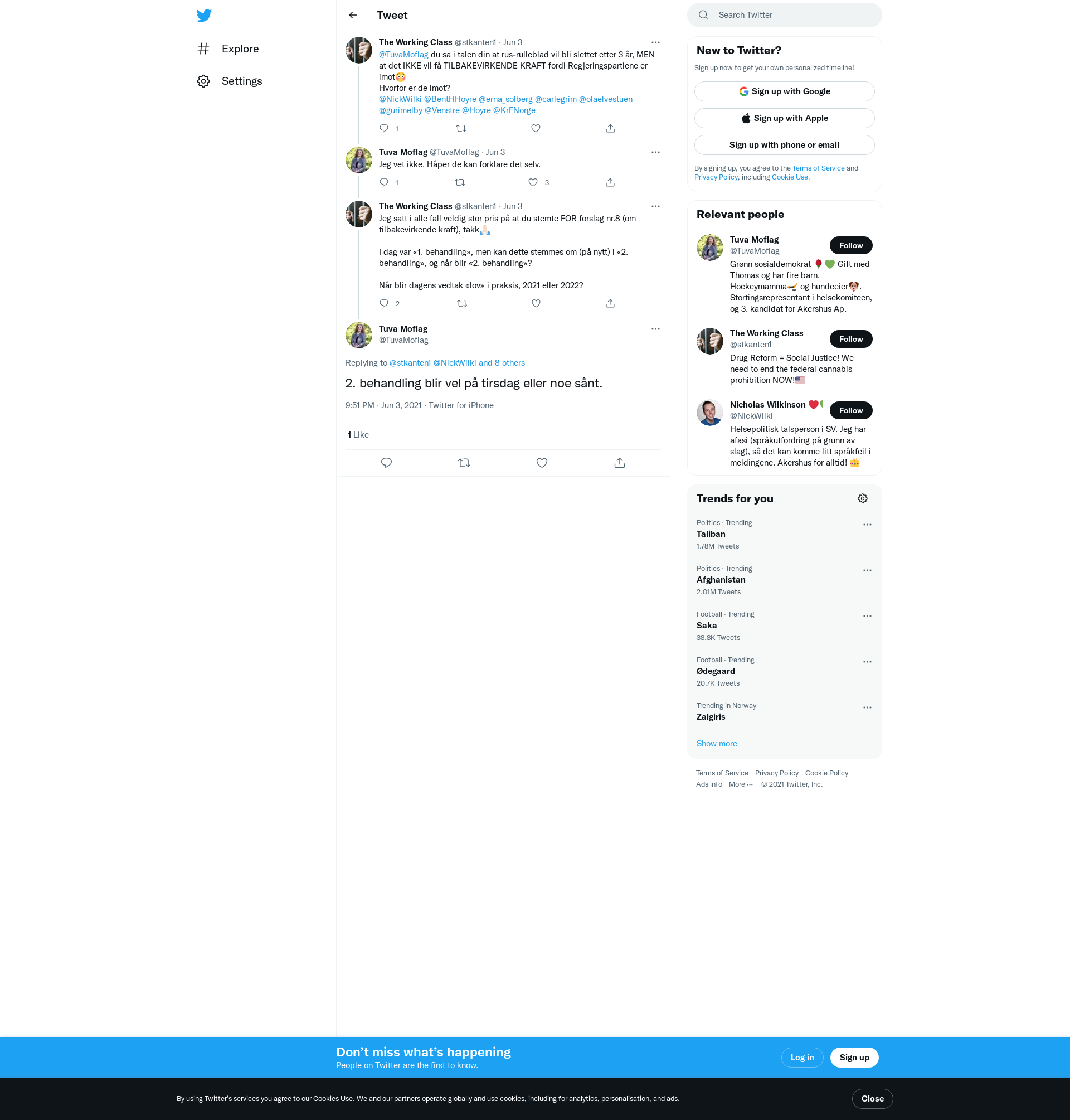The width and height of the screenshot is (1070, 1120).
Task: Open more options for Zalgiris trend
Action: click(867, 707)
